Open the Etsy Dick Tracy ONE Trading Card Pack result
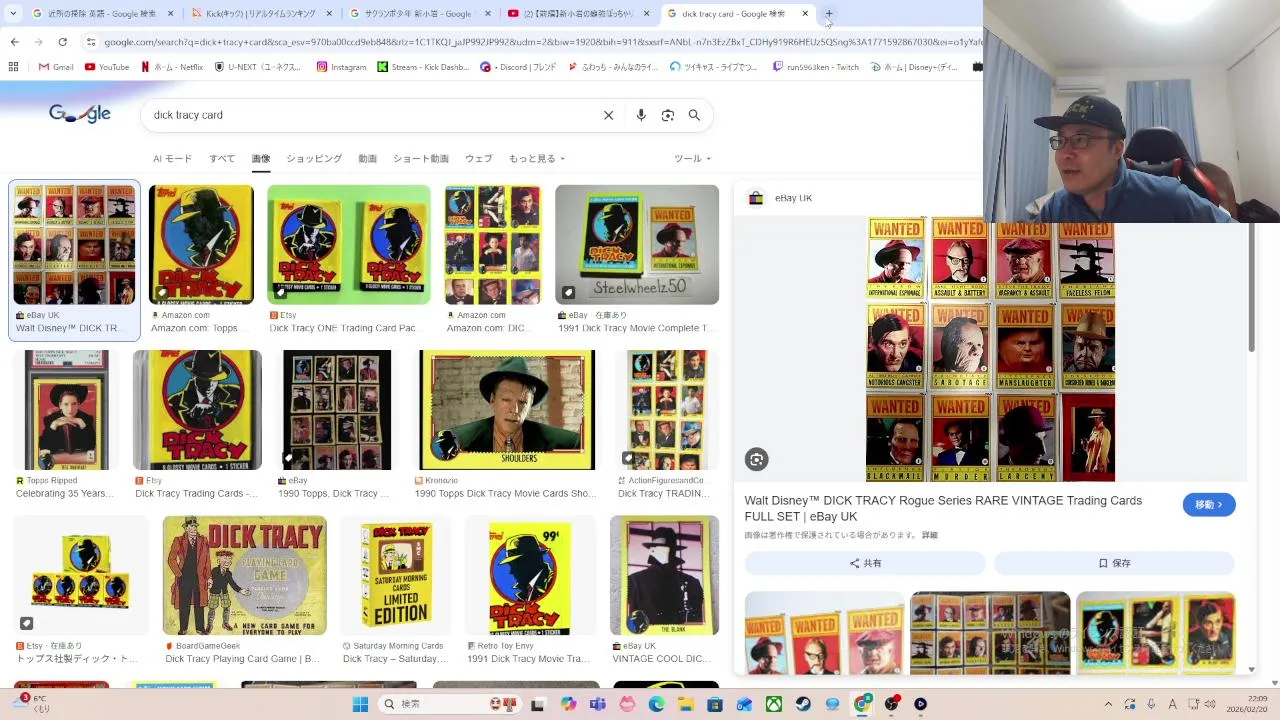Screen dimensions: 1280x720 pos(349,245)
